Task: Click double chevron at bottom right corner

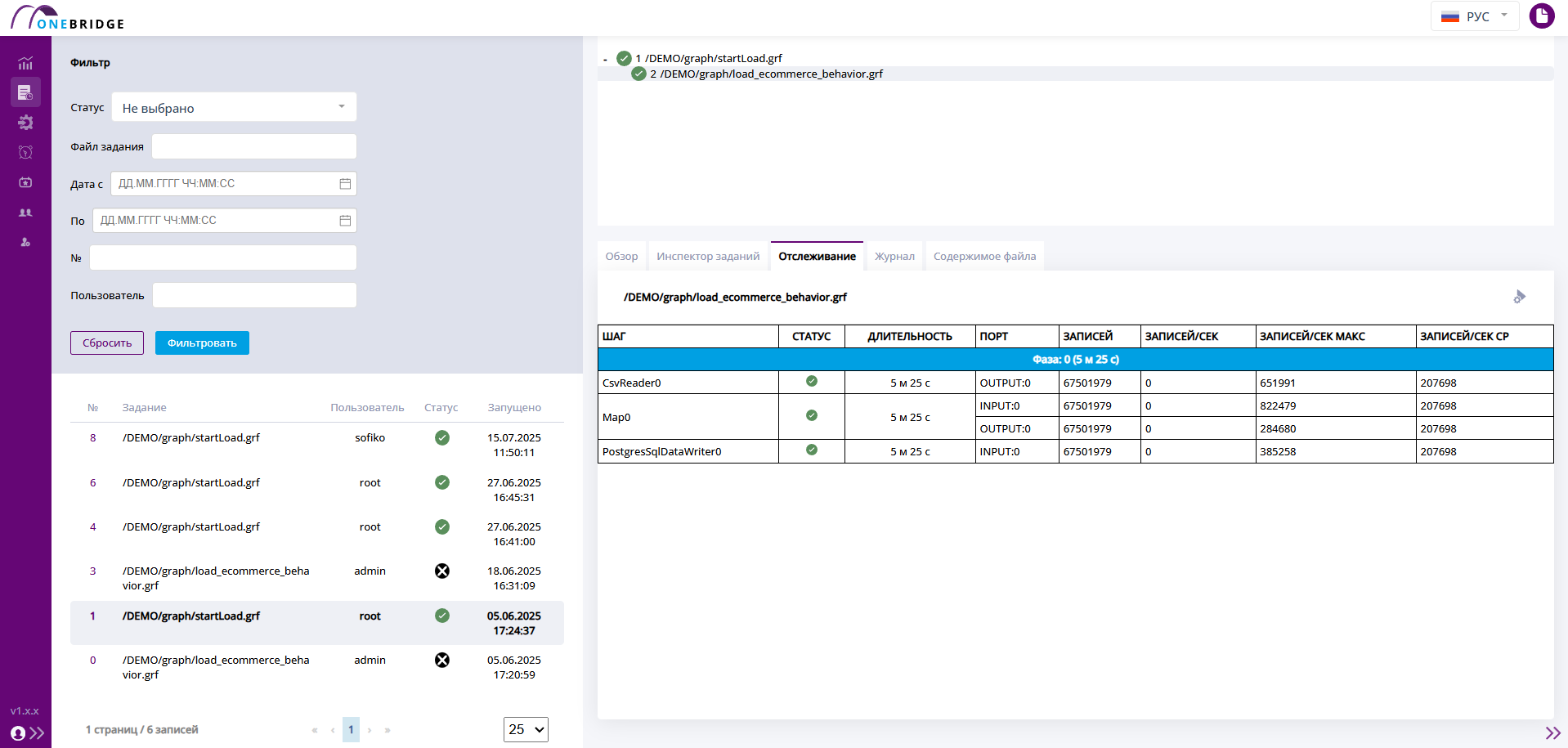Action: [x=1552, y=732]
